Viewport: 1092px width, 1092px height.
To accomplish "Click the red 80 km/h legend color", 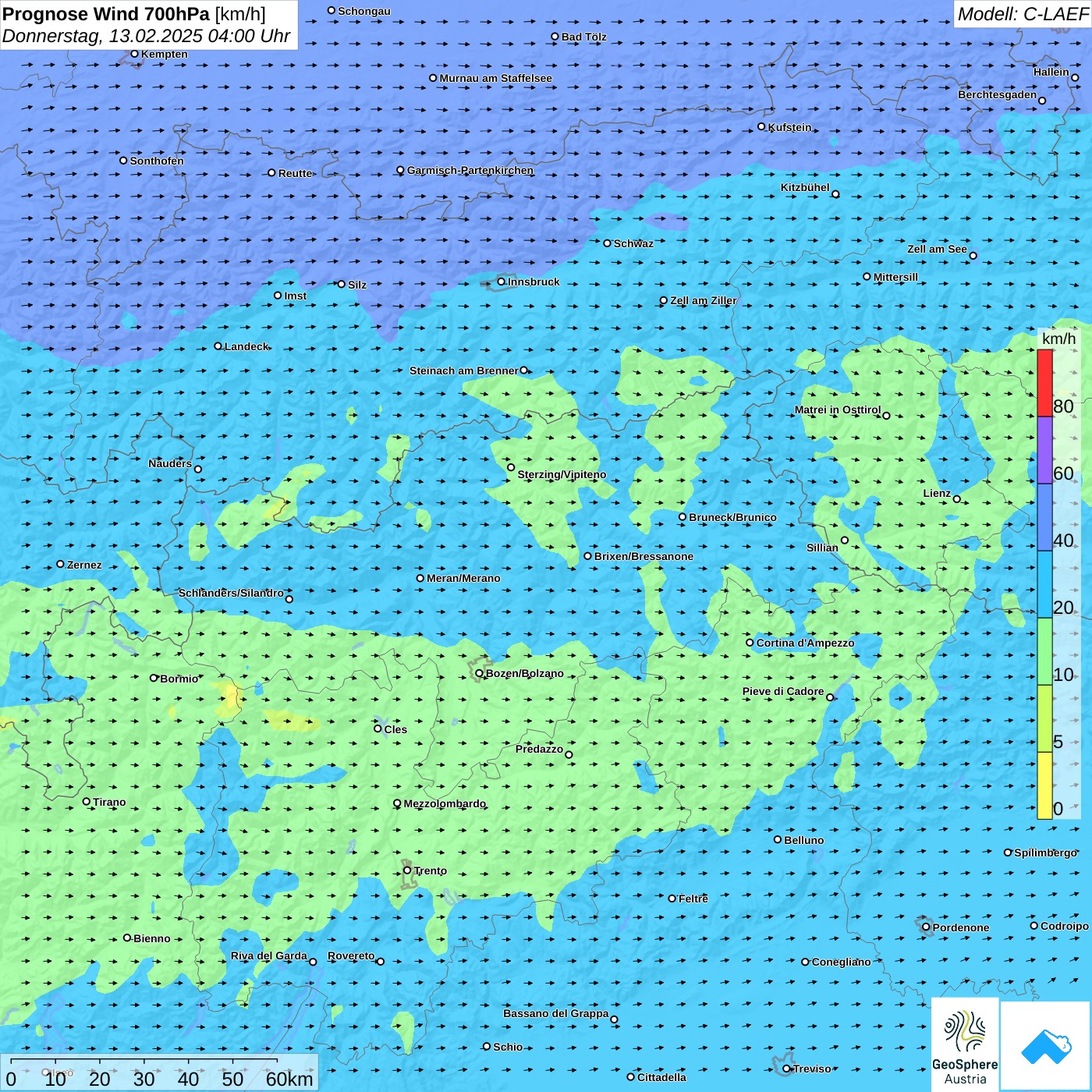I will 1044,383.
